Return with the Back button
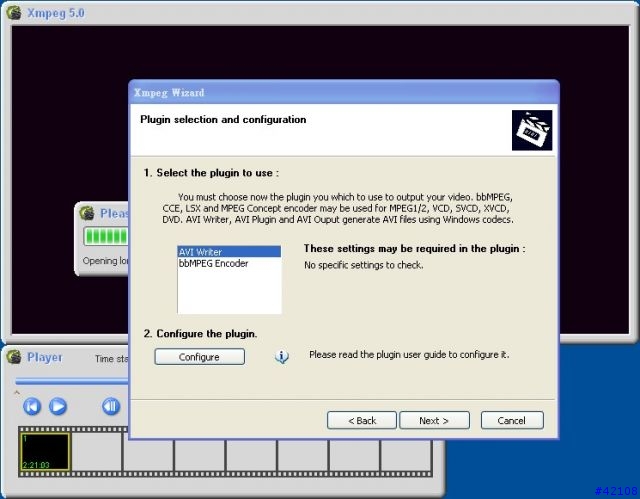The height and width of the screenshot is (499, 640). point(362,420)
